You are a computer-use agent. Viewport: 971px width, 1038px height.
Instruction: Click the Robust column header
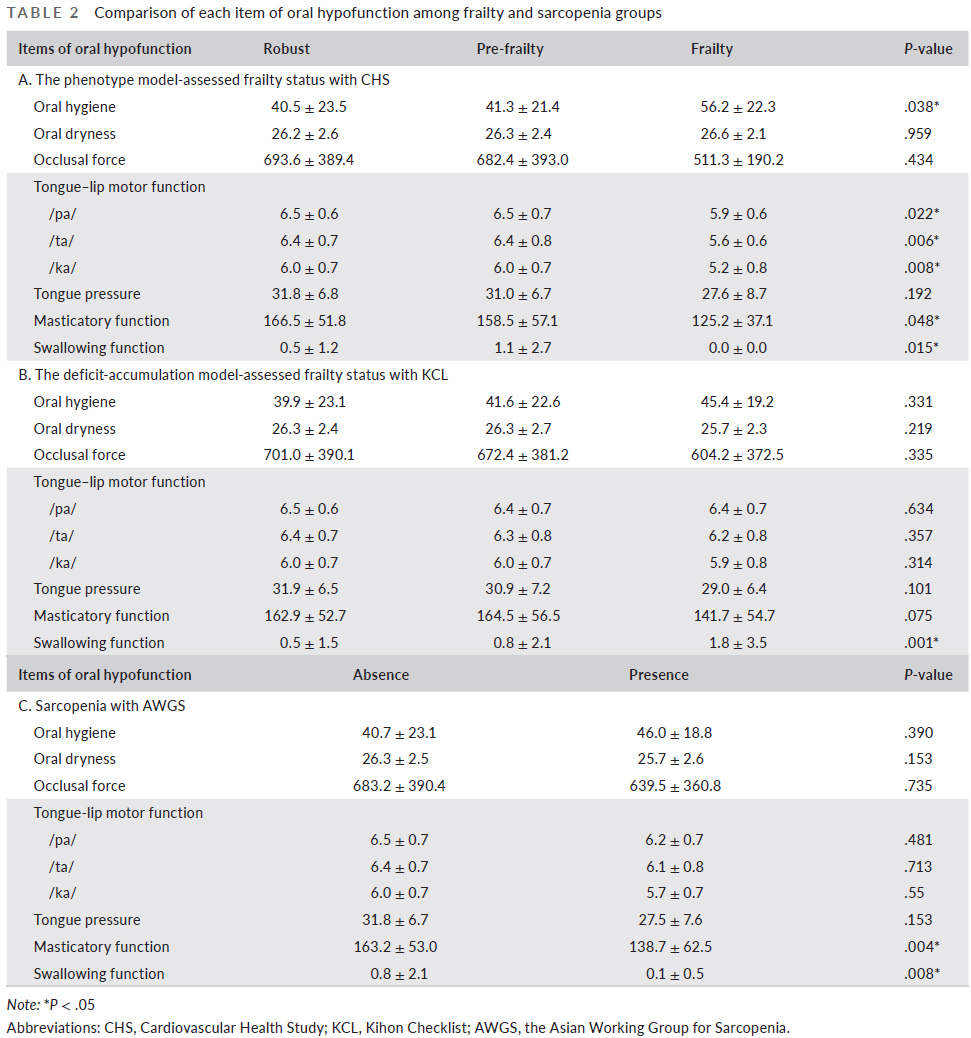286,49
